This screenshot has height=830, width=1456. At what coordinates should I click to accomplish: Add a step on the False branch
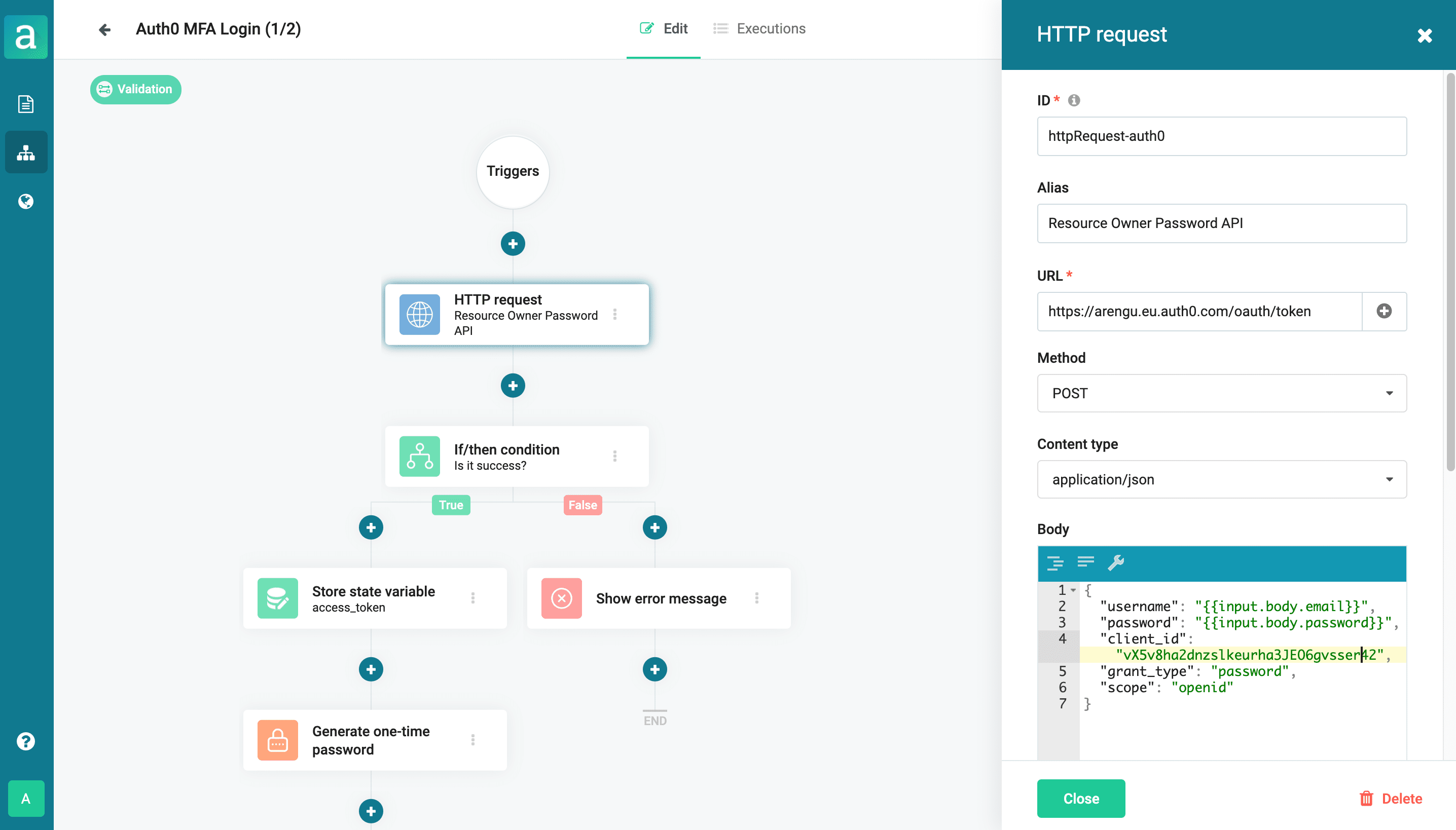click(654, 528)
